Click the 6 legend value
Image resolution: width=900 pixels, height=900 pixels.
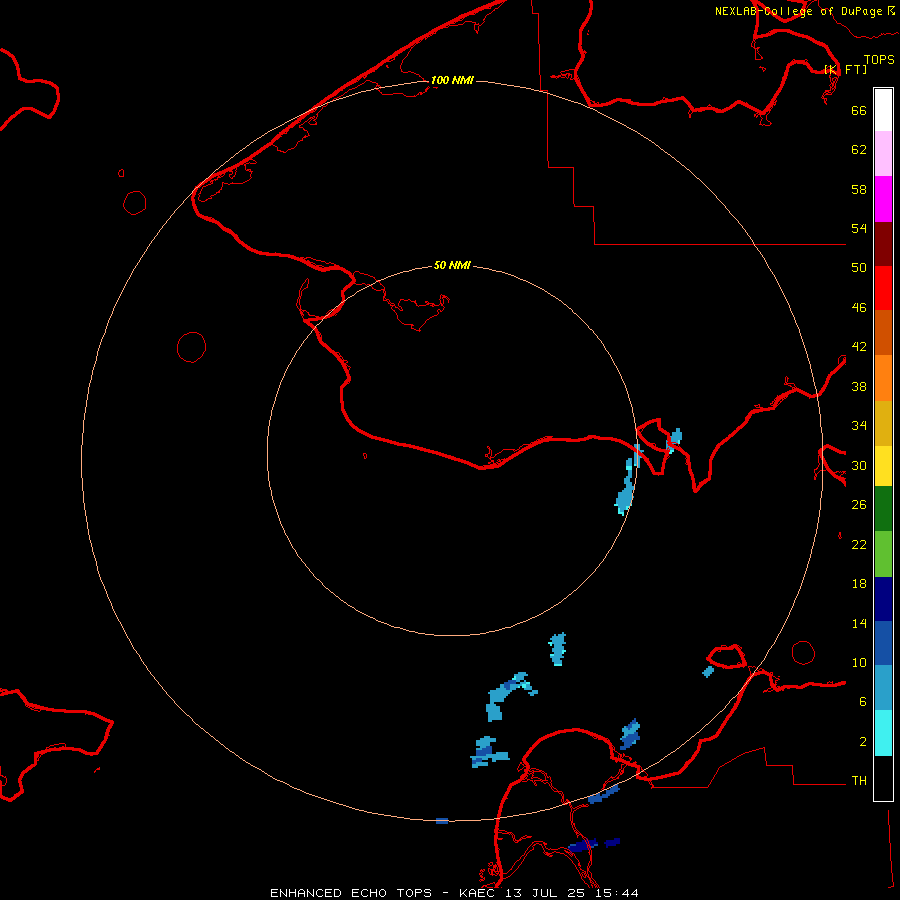coord(863,701)
